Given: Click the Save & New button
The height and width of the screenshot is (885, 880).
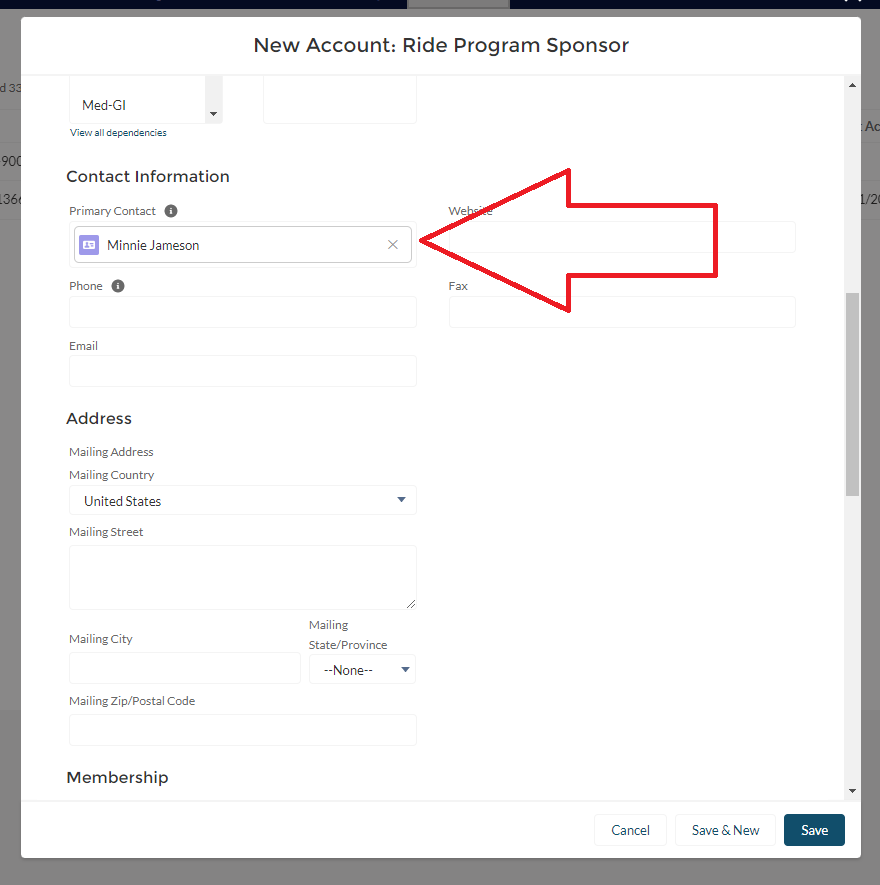Looking at the screenshot, I should point(725,830).
